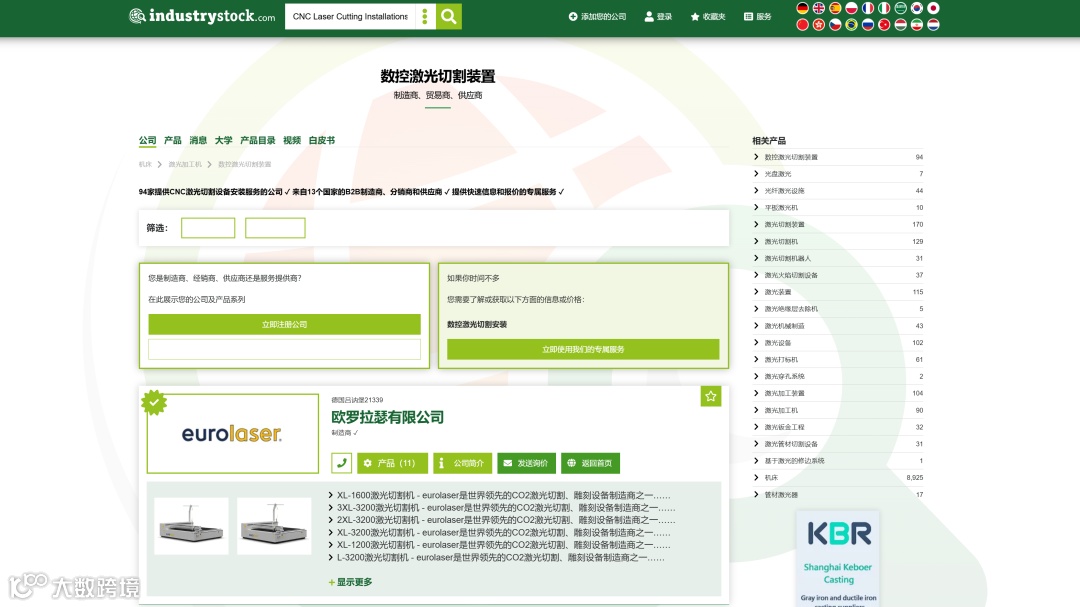
Task: Switch language with the Polish flag
Action: (851, 8)
